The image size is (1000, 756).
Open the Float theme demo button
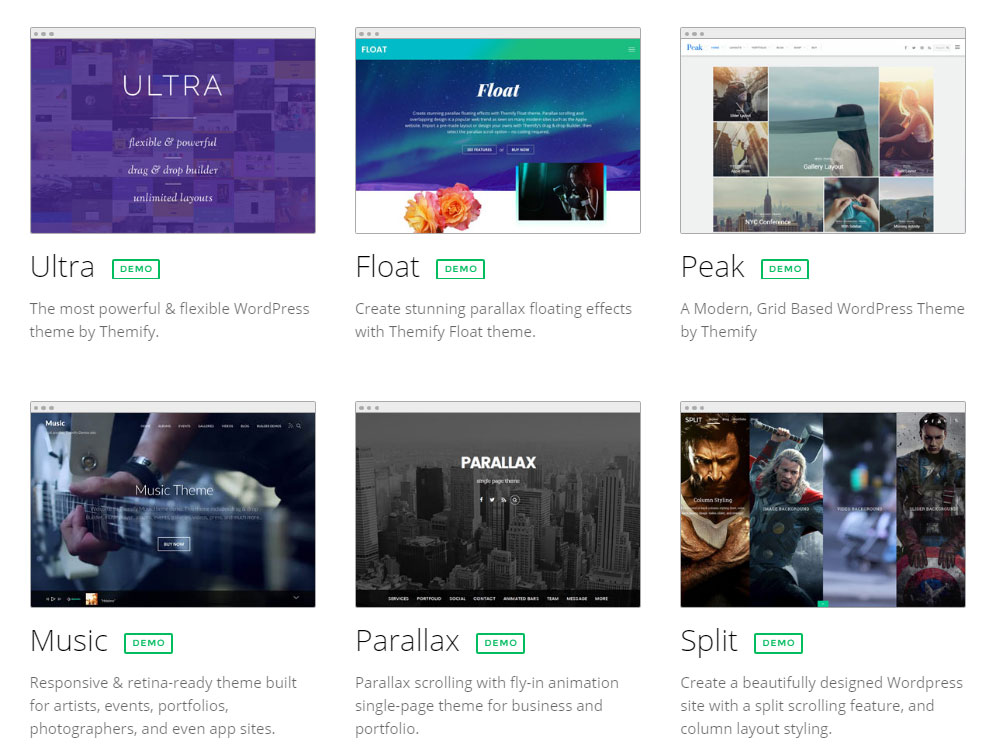click(460, 269)
